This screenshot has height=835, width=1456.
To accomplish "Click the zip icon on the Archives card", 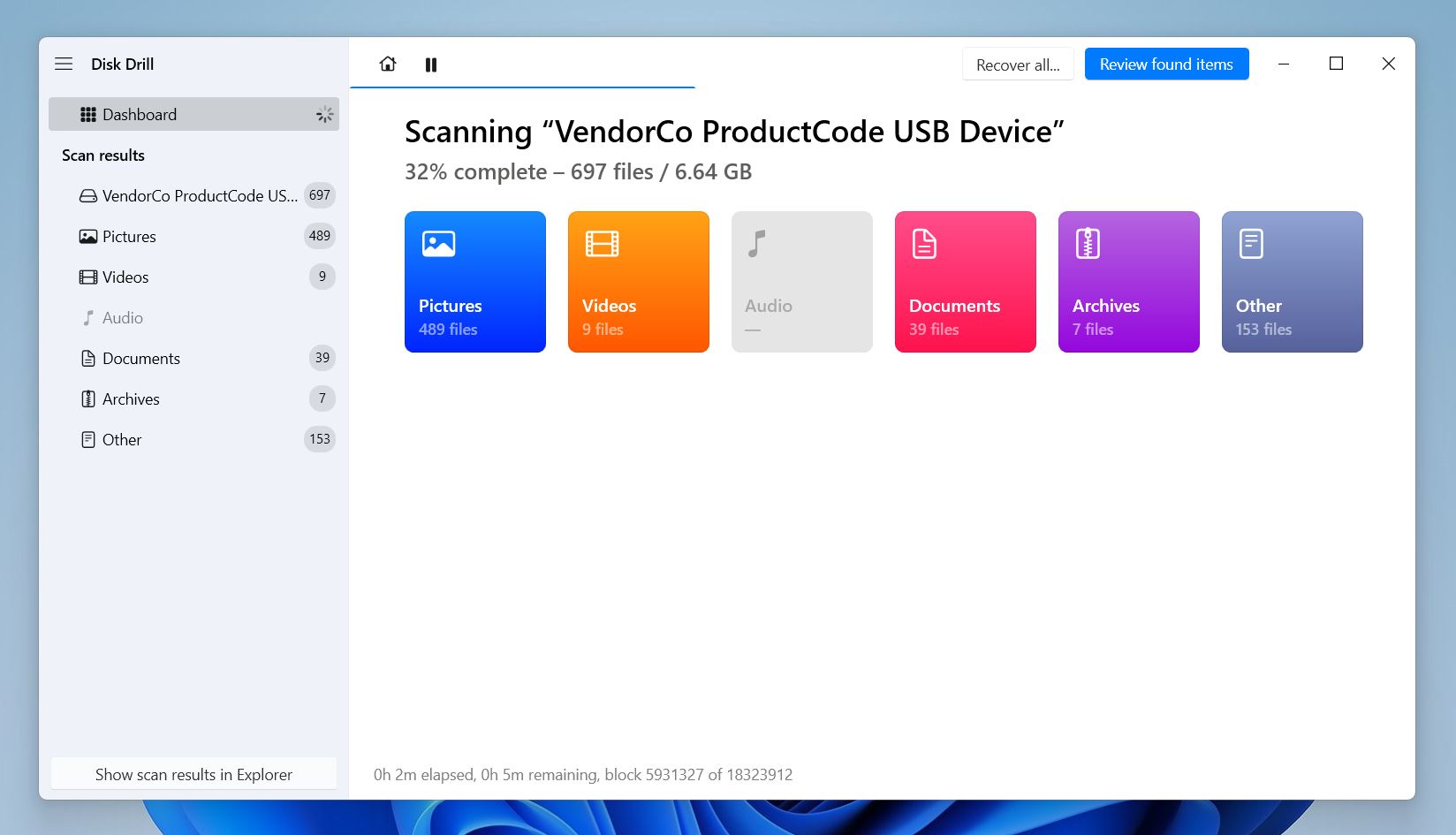I will coord(1088,243).
